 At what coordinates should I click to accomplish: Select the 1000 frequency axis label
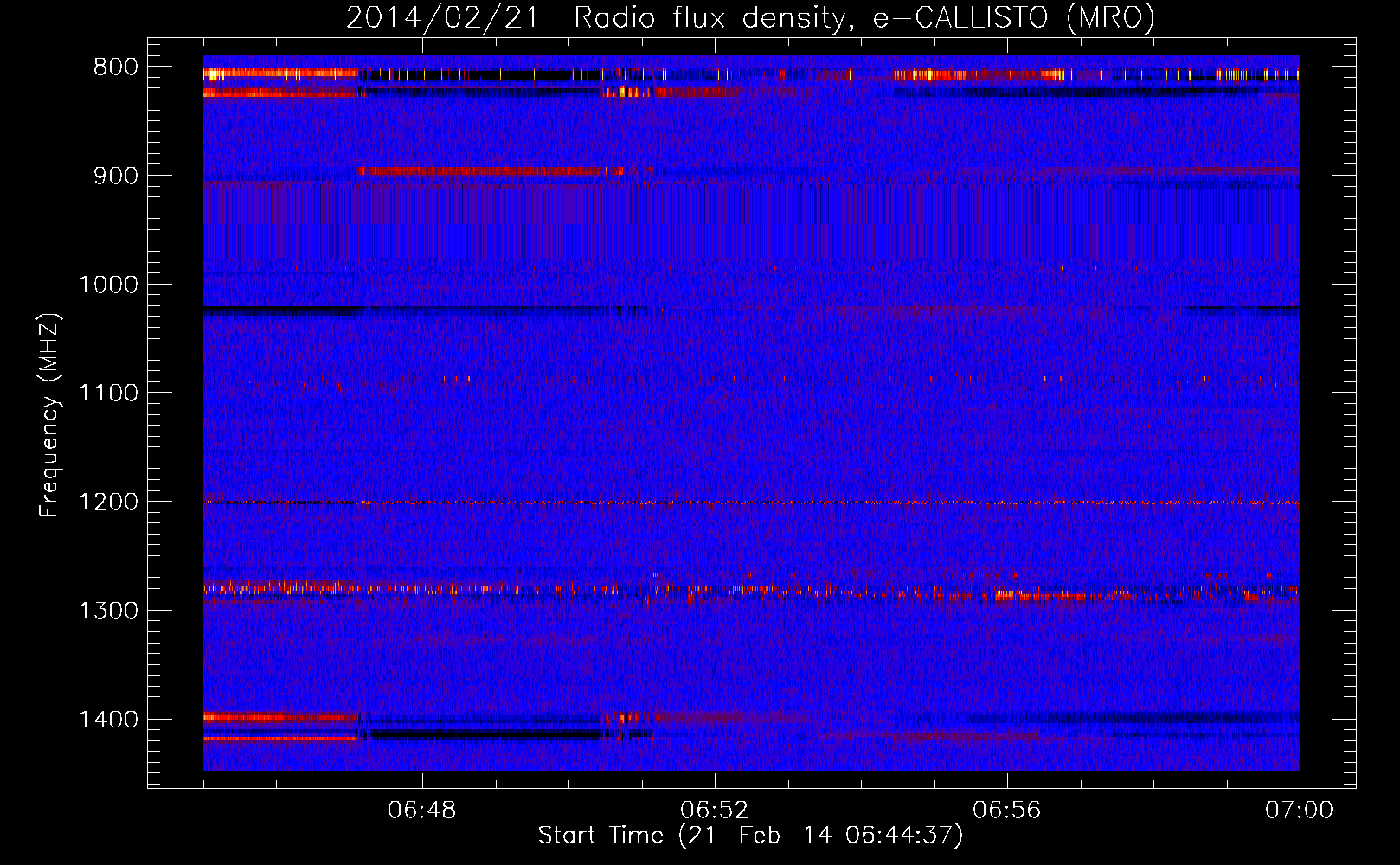[x=108, y=285]
